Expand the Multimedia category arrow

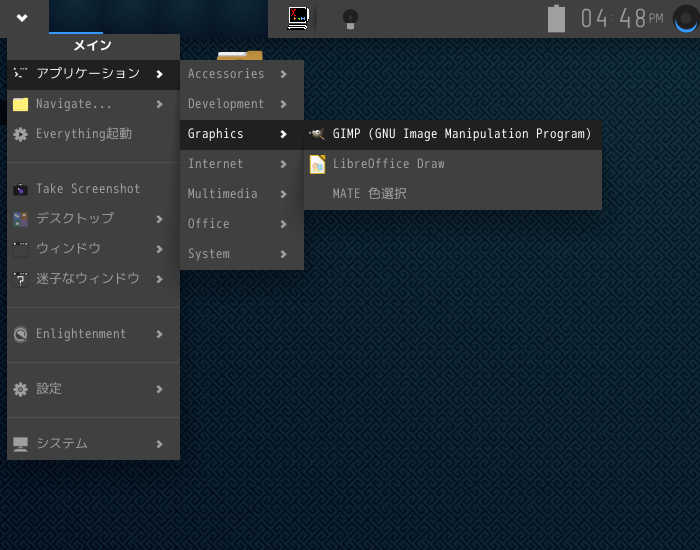tap(283, 194)
